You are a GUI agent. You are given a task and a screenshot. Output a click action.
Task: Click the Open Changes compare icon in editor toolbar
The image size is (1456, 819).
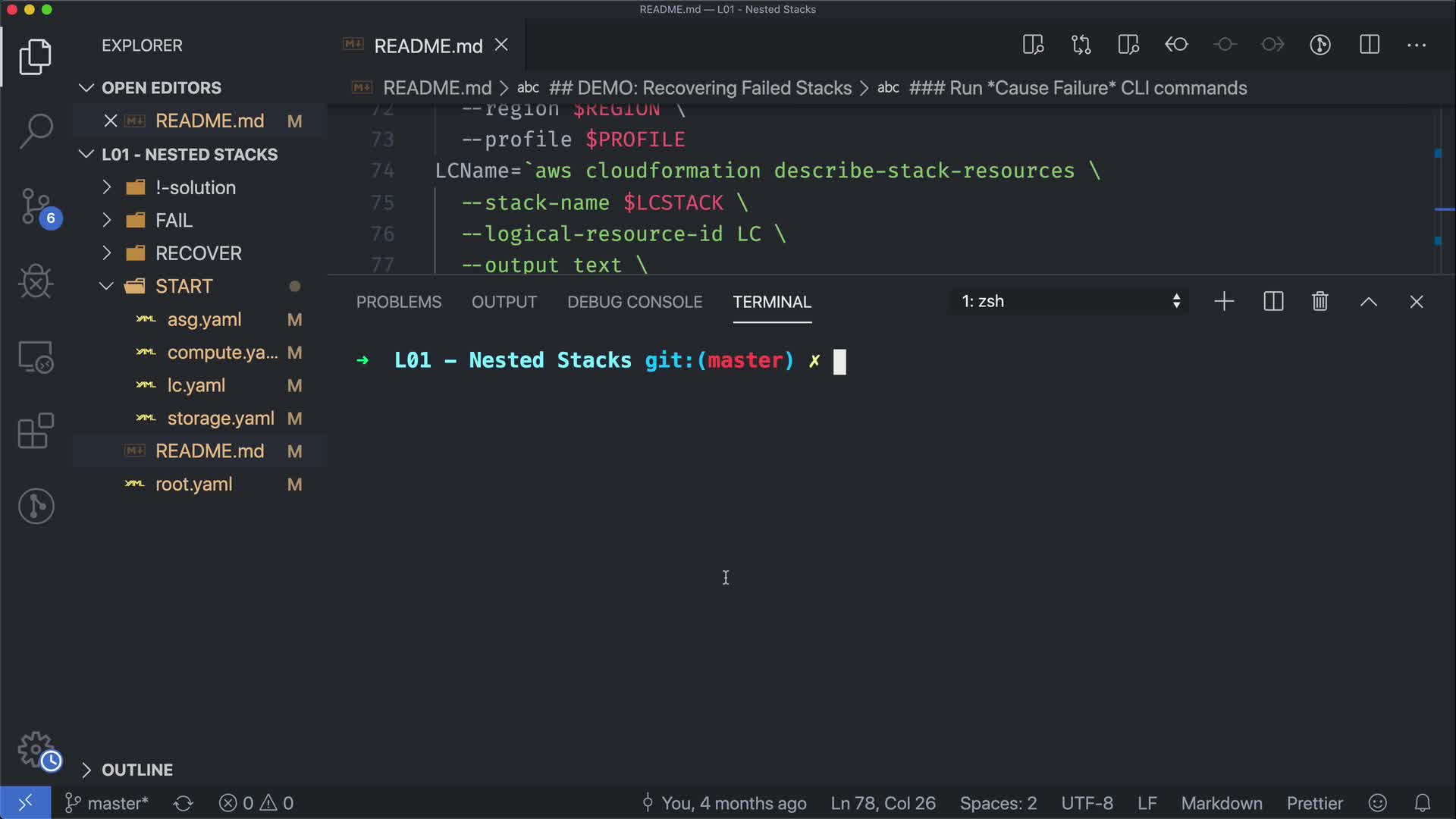(x=1081, y=45)
